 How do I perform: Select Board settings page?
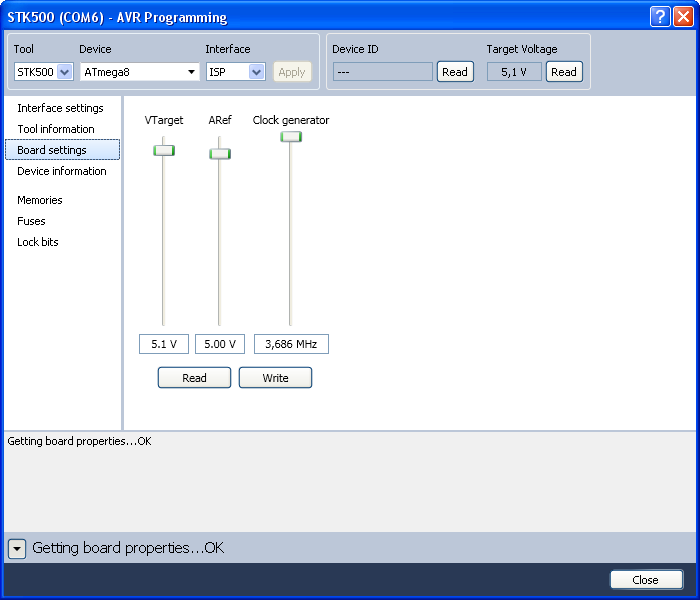[62, 150]
